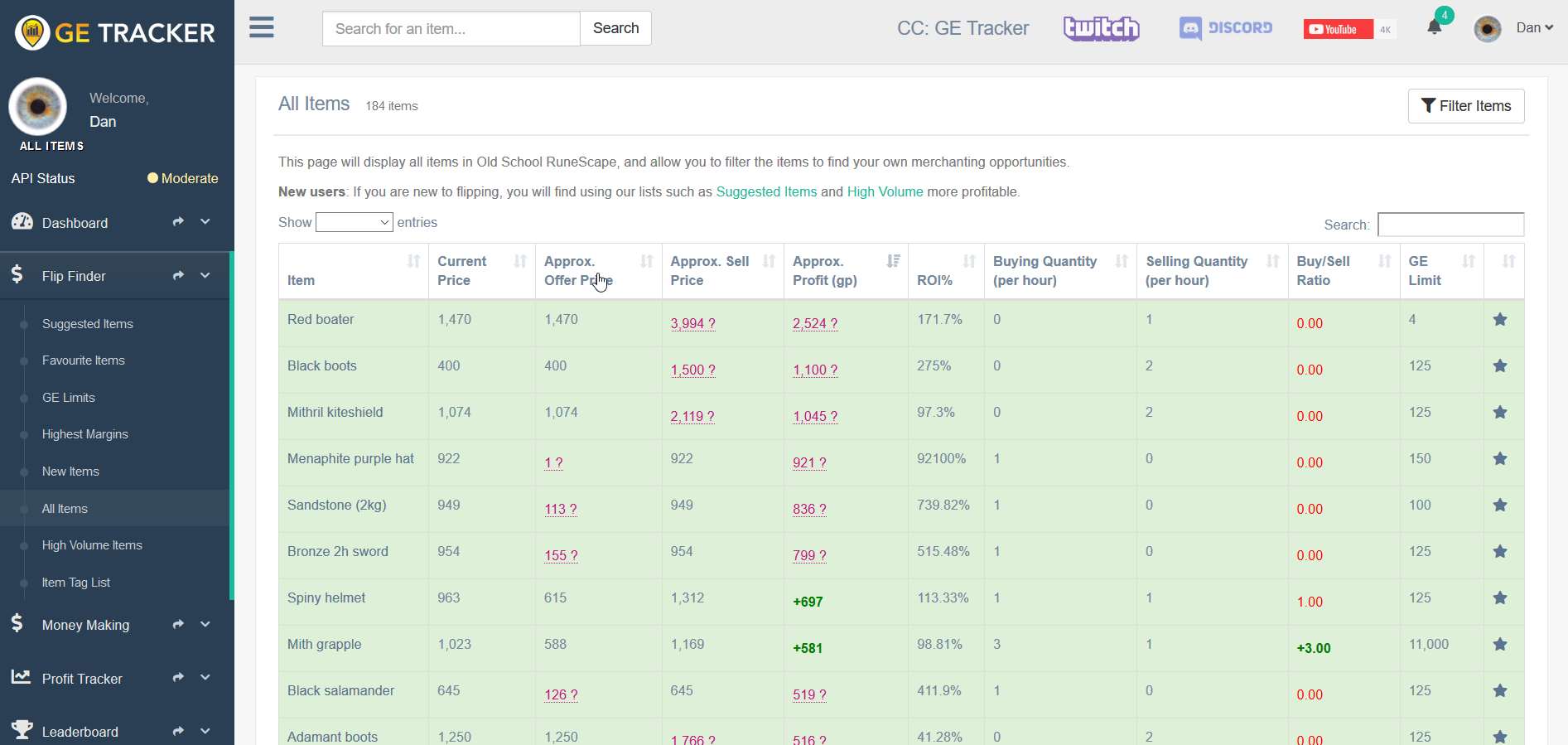Click the Filter Items button
The height and width of the screenshot is (745, 1568).
point(1466,106)
